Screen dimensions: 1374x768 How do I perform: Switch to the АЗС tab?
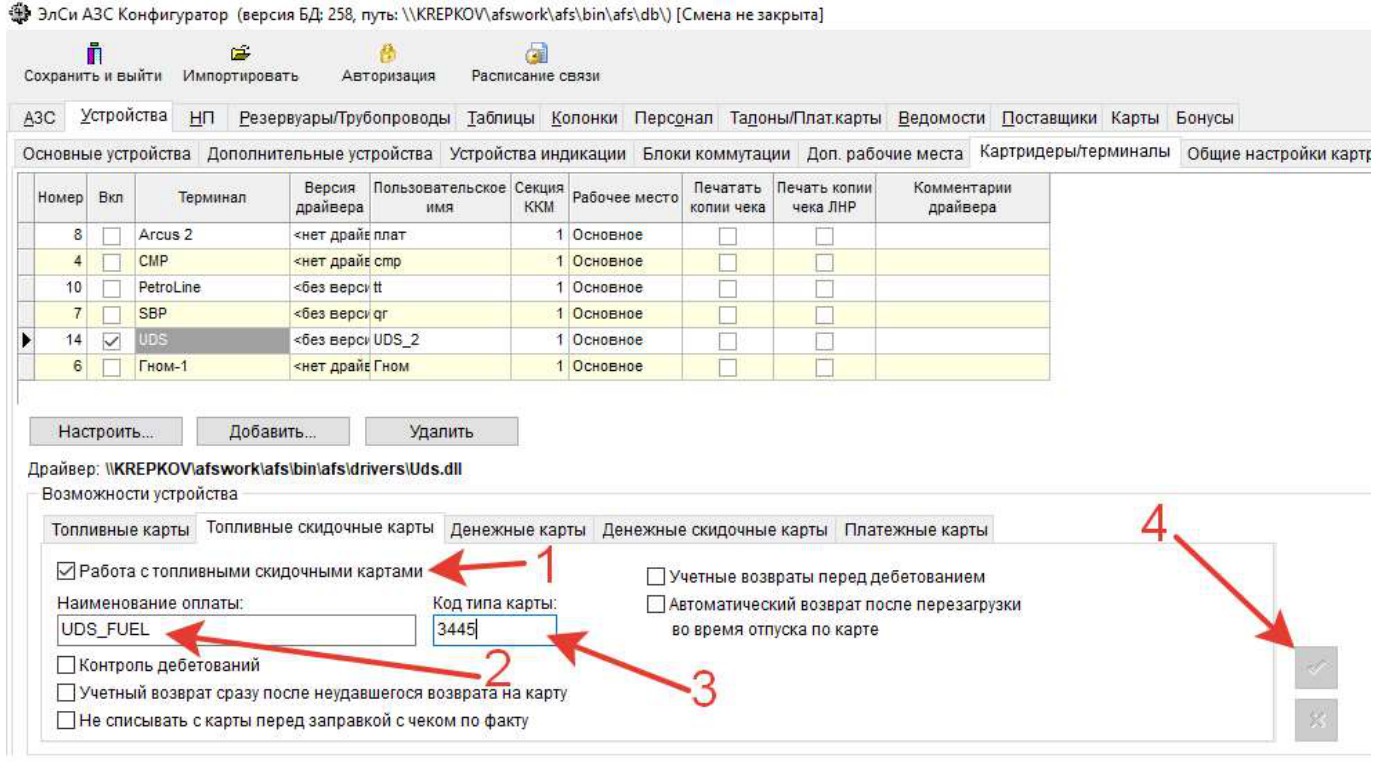[39, 118]
